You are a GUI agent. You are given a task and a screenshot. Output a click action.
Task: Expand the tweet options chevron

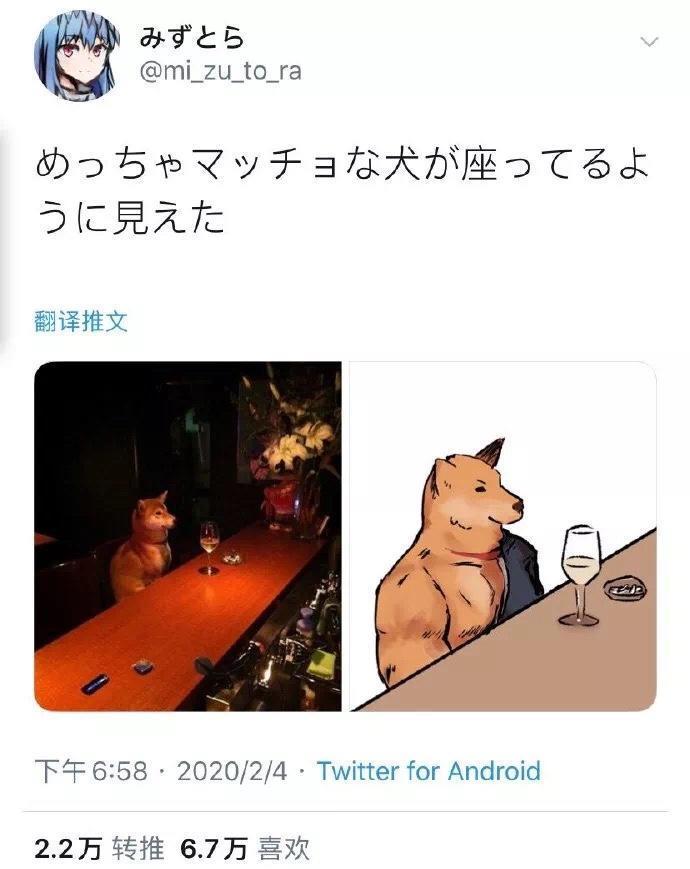tap(648, 42)
